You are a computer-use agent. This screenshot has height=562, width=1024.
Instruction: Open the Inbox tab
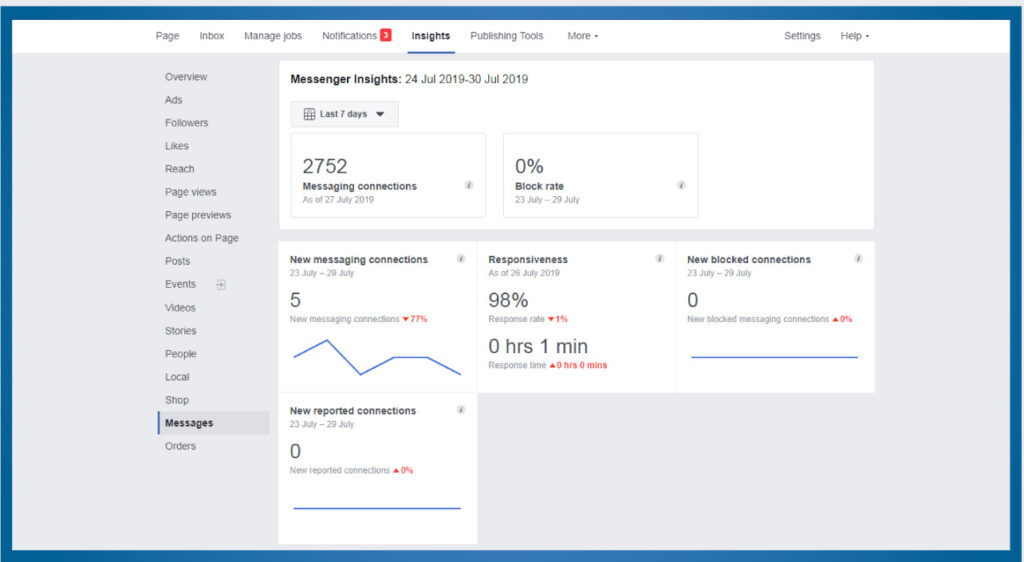pos(212,36)
